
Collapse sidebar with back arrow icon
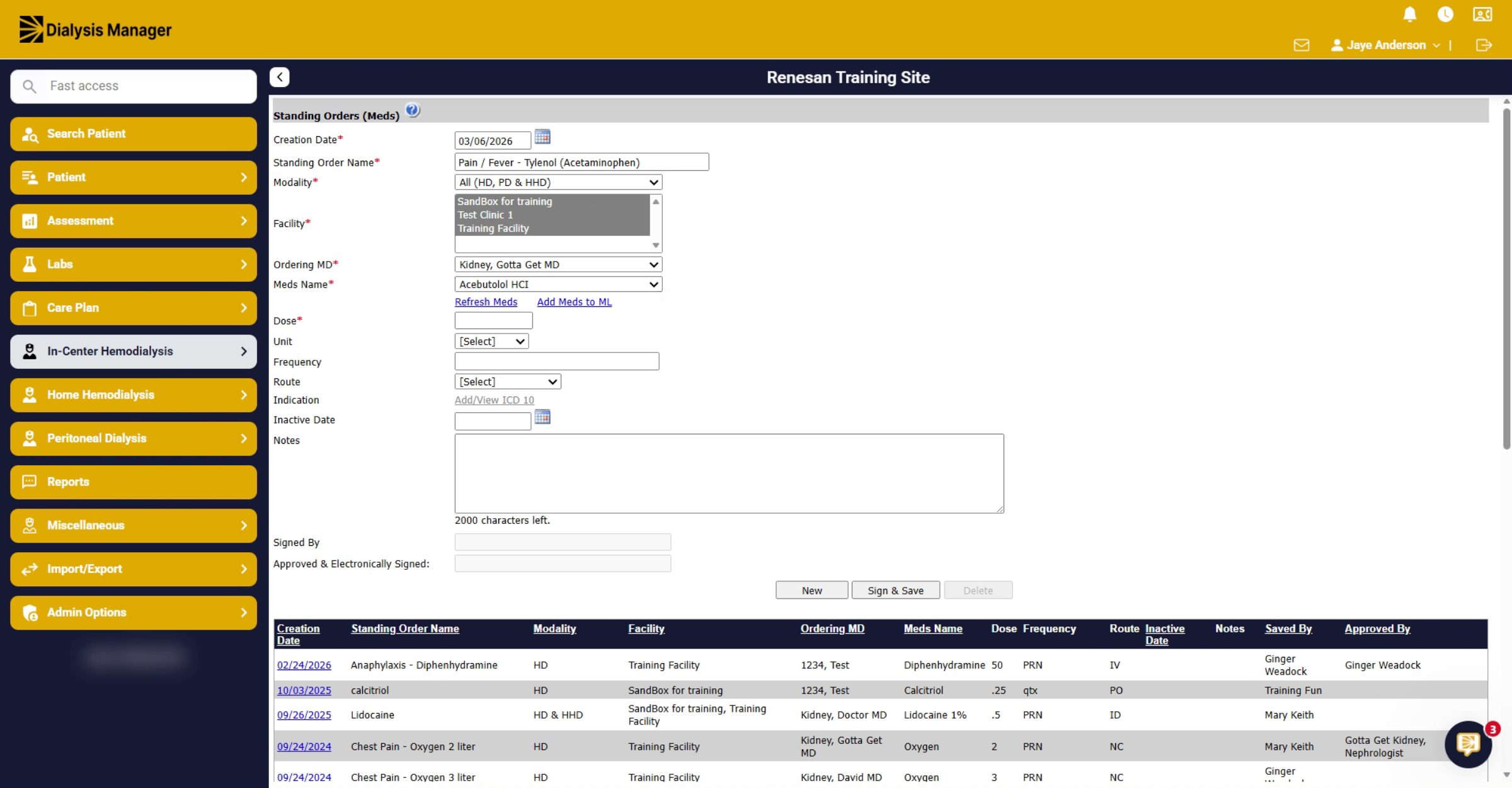click(280, 77)
